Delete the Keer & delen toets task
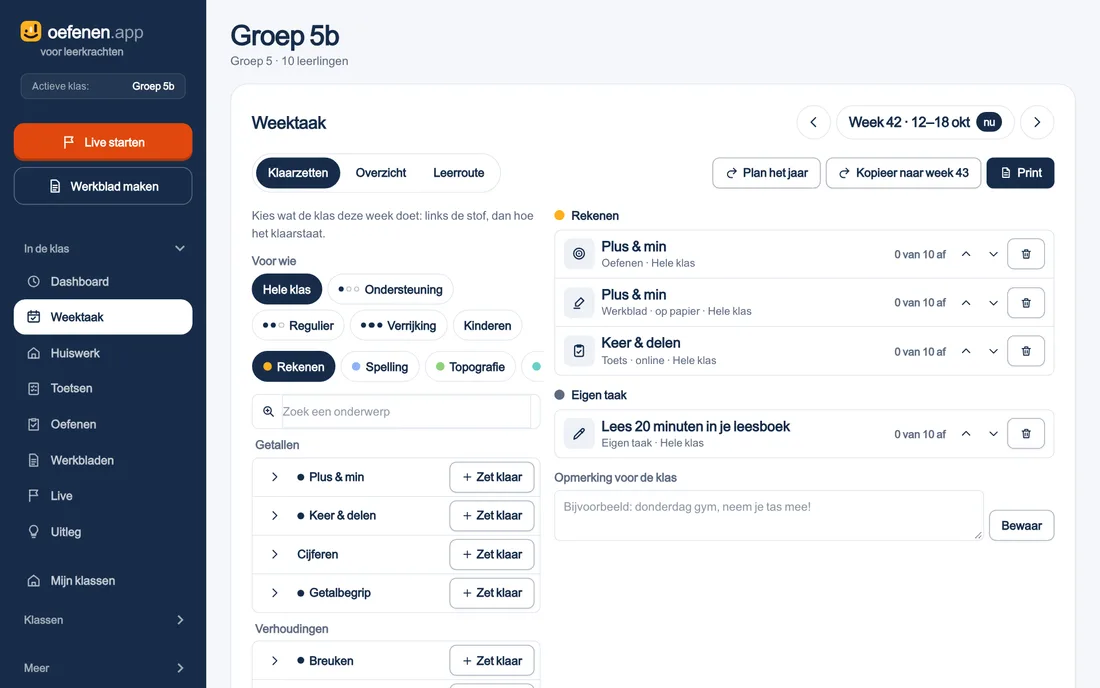This screenshot has width=1100, height=688. pyautogui.click(x=1026, y=351)
